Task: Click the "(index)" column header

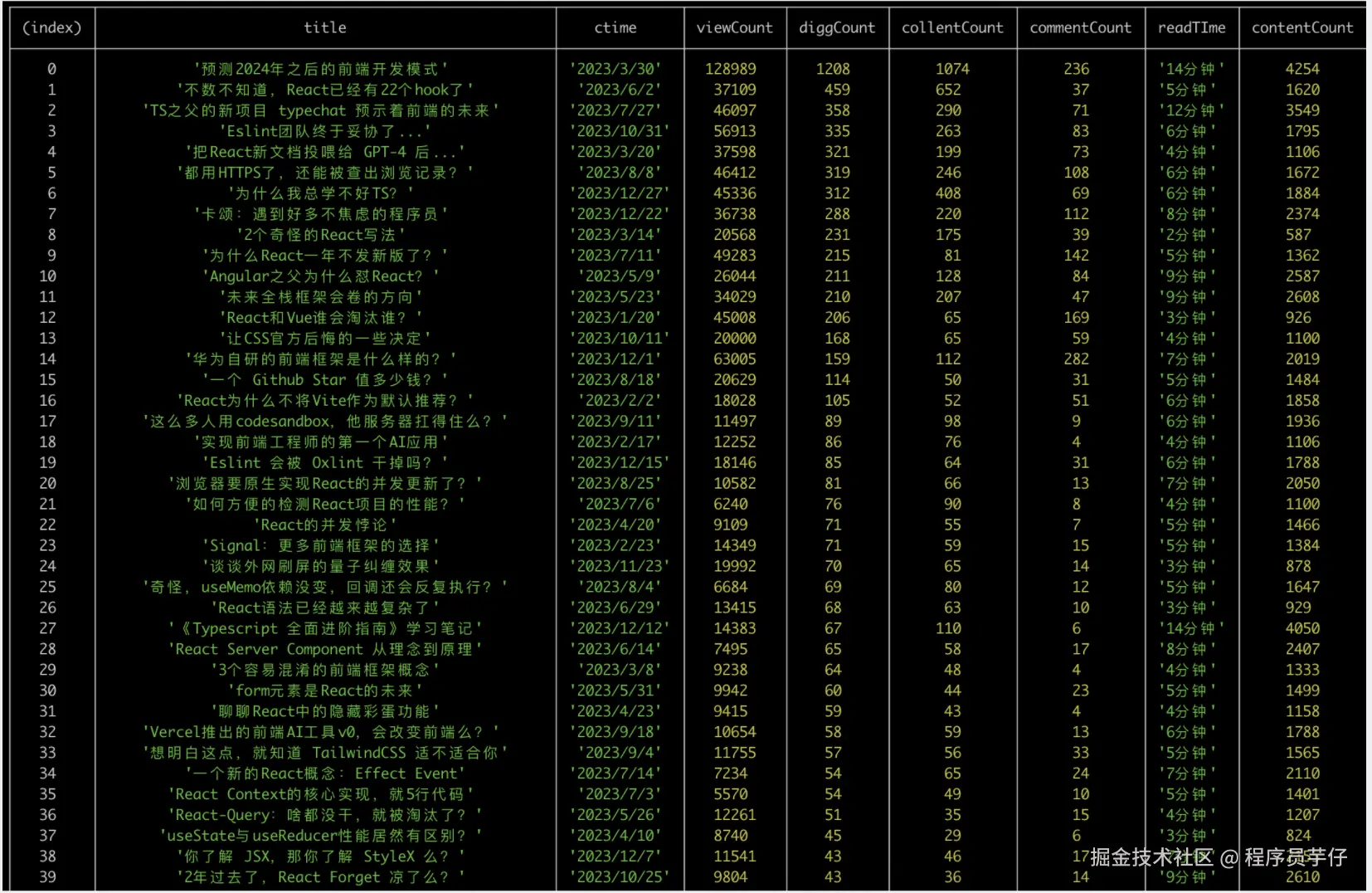Action: (x=51, y=27)
